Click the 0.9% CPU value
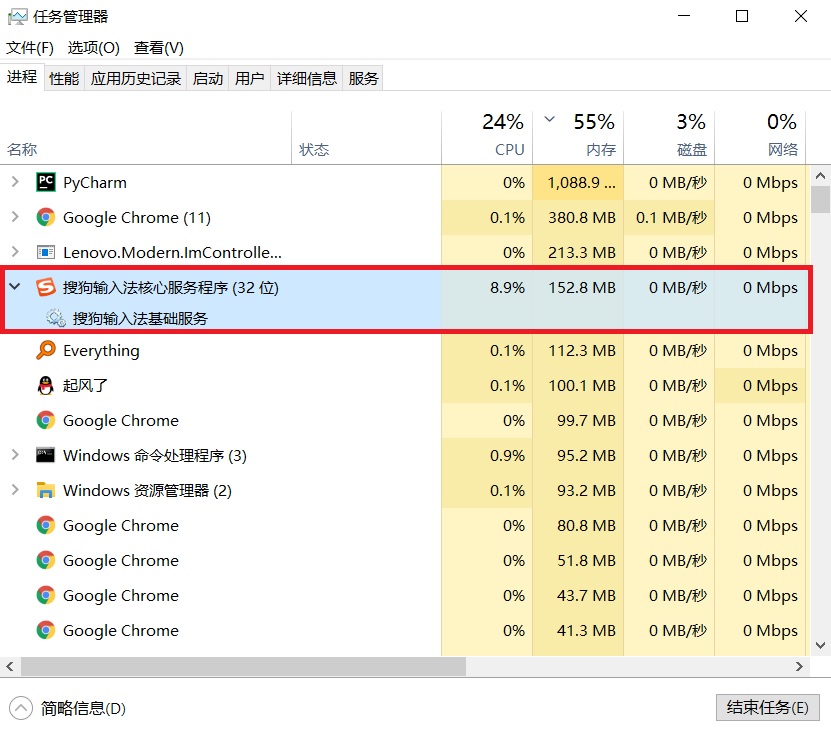831x737 pixels. pyautogui.click(x=507, y=456)
